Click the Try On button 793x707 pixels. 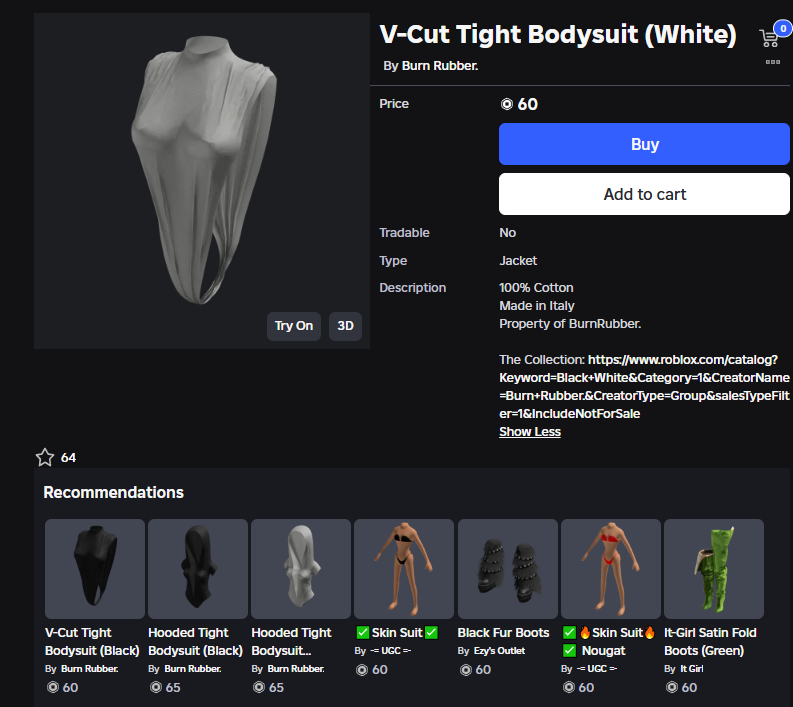(294, 326)
